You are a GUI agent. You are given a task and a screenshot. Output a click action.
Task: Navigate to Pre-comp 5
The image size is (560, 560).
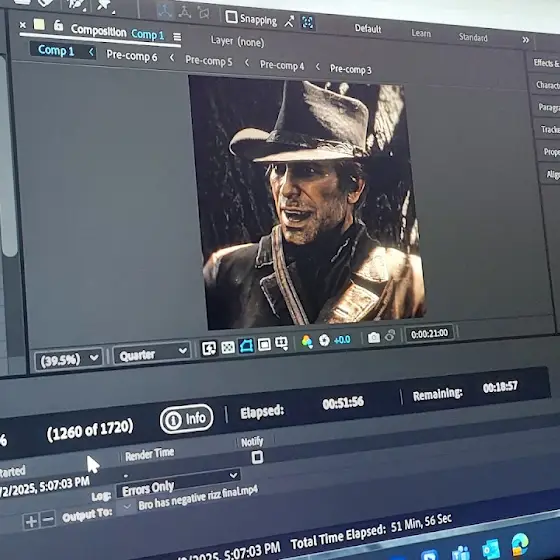tap(209, 61)
